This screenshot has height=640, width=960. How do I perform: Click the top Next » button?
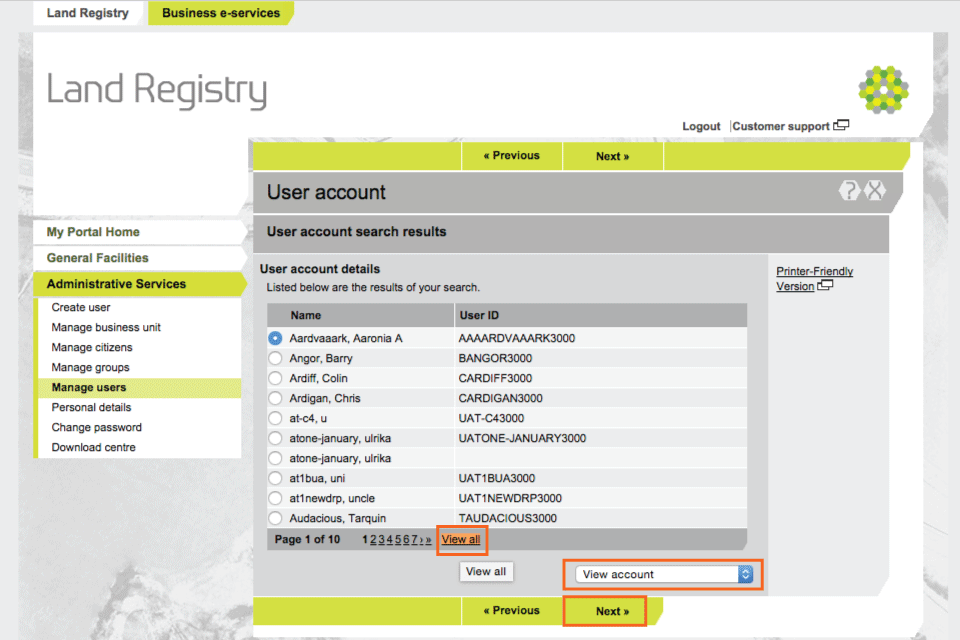pyautogui.click(x=613, y=156)
